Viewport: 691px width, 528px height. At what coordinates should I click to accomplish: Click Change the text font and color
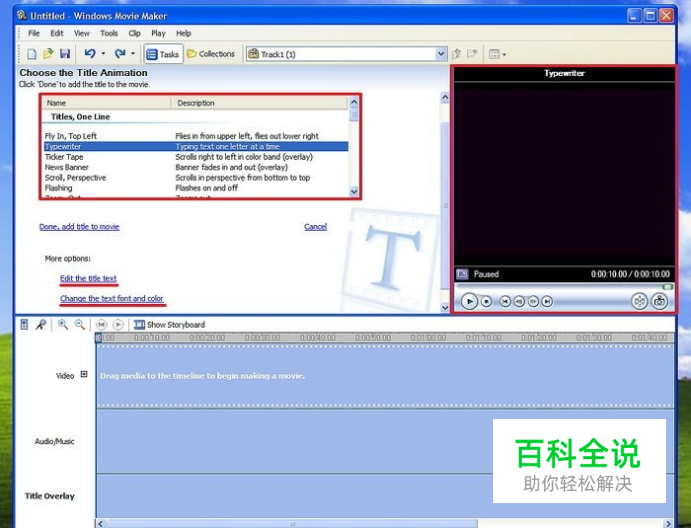(112, 298)
